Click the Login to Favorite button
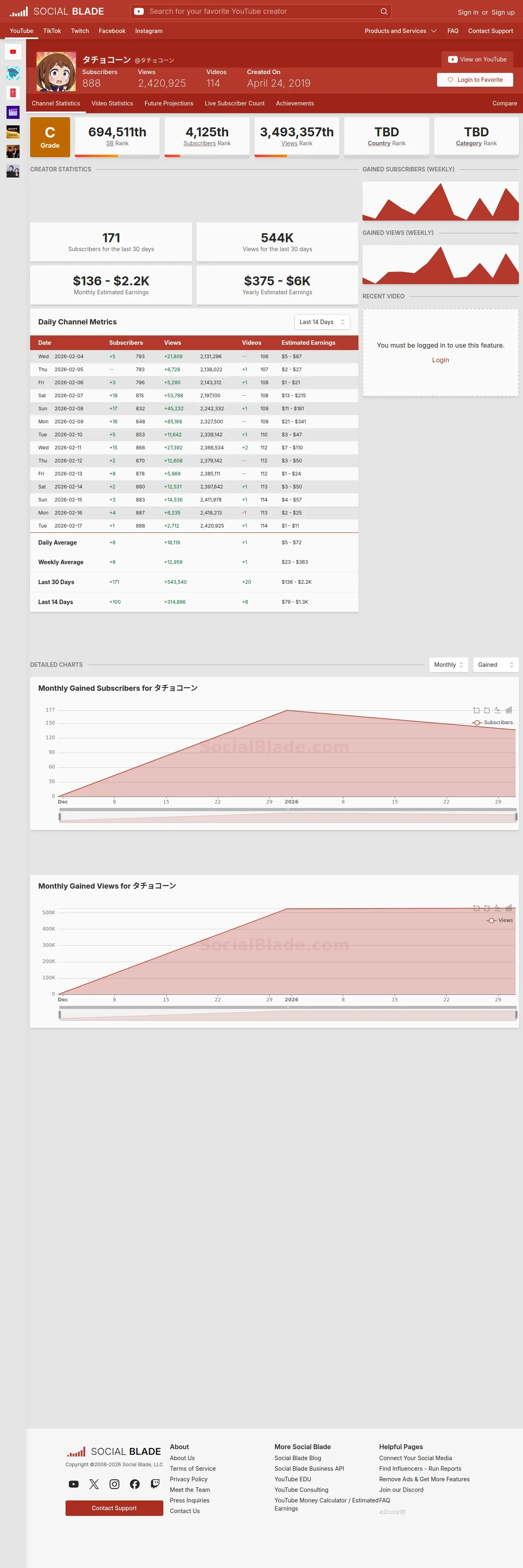The width and height of the screenshot is (523, 1568). [475, 80]
